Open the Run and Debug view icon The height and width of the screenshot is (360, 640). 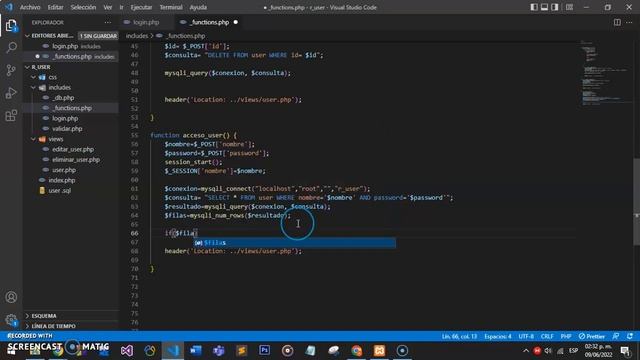point(11,93)
